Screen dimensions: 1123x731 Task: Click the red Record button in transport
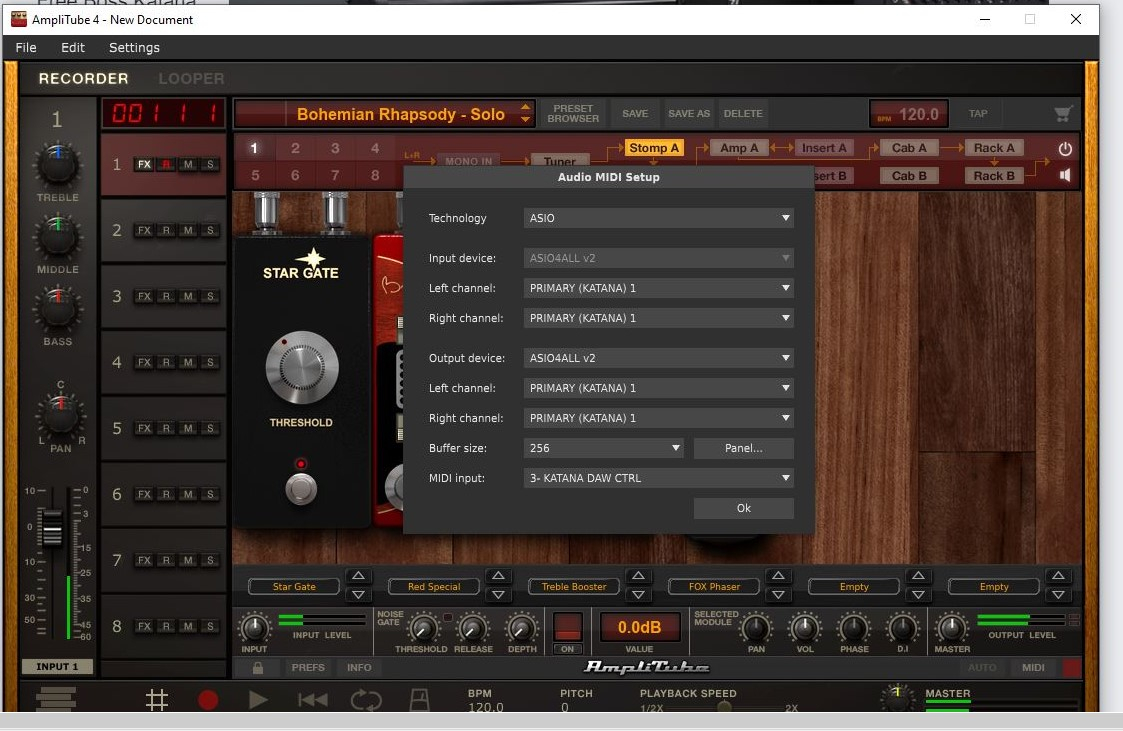click(208, 699)
